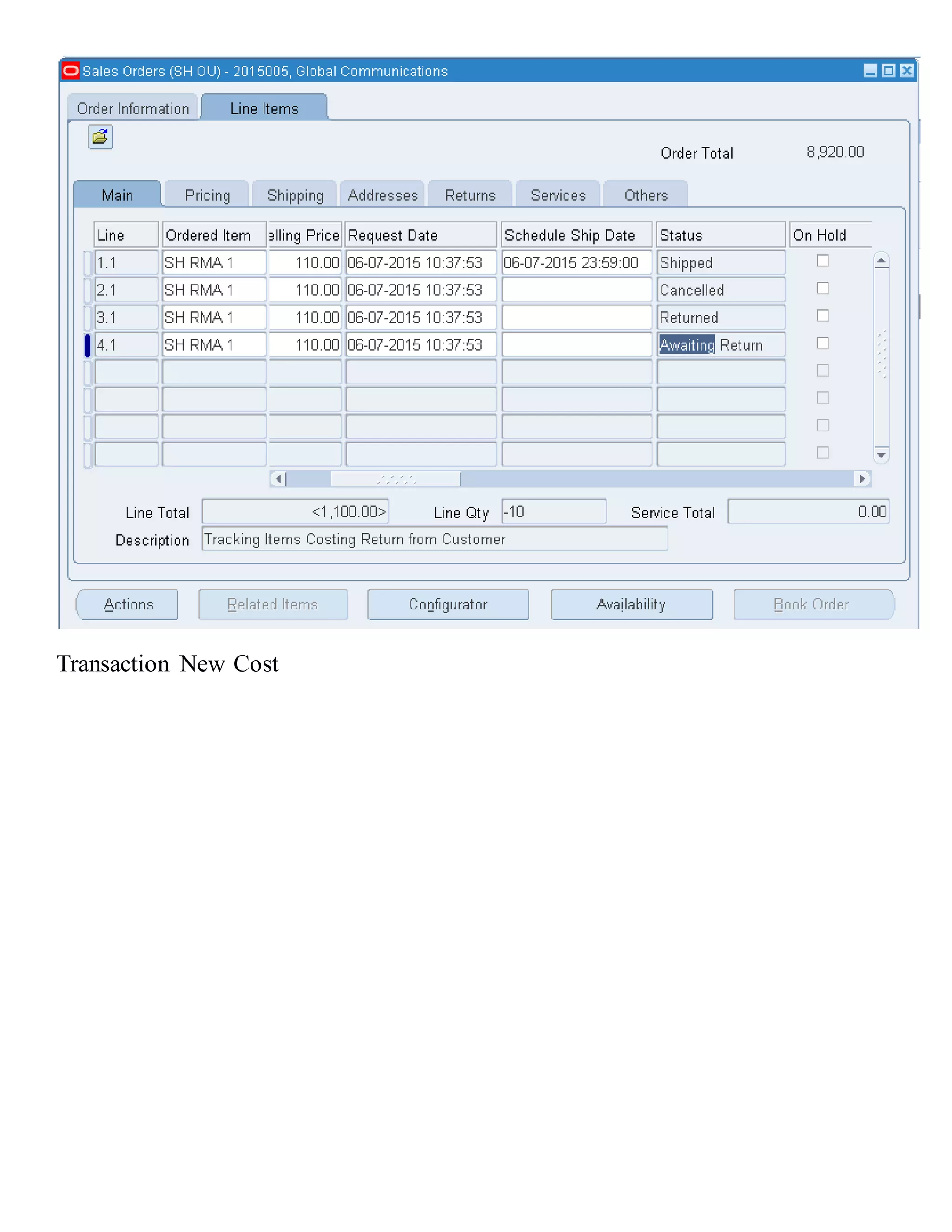
Task: Click the horizontal scrollbar thumb
Action: [x=396, y=479]
